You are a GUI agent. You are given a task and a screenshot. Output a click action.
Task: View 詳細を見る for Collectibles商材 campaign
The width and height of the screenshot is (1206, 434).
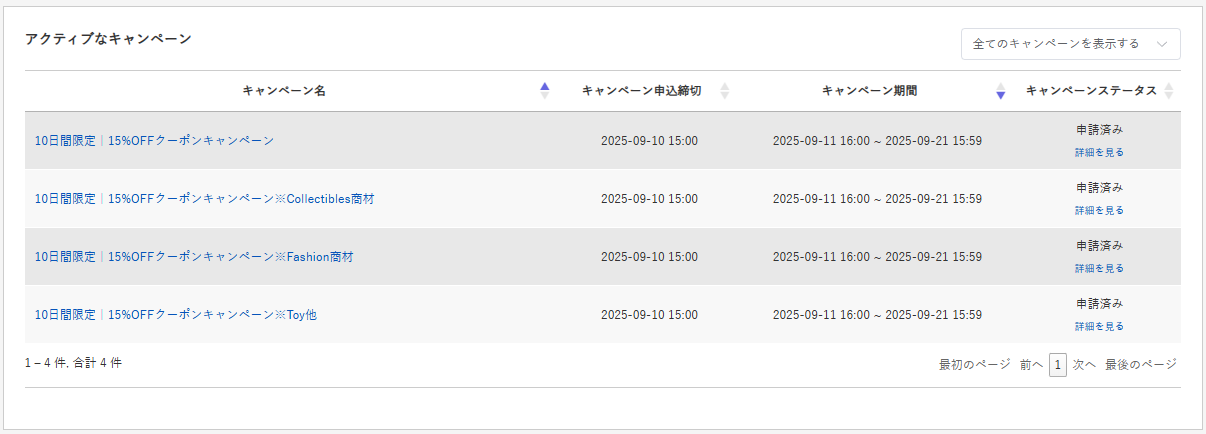pyautogui.click(x=1099, y=211)
